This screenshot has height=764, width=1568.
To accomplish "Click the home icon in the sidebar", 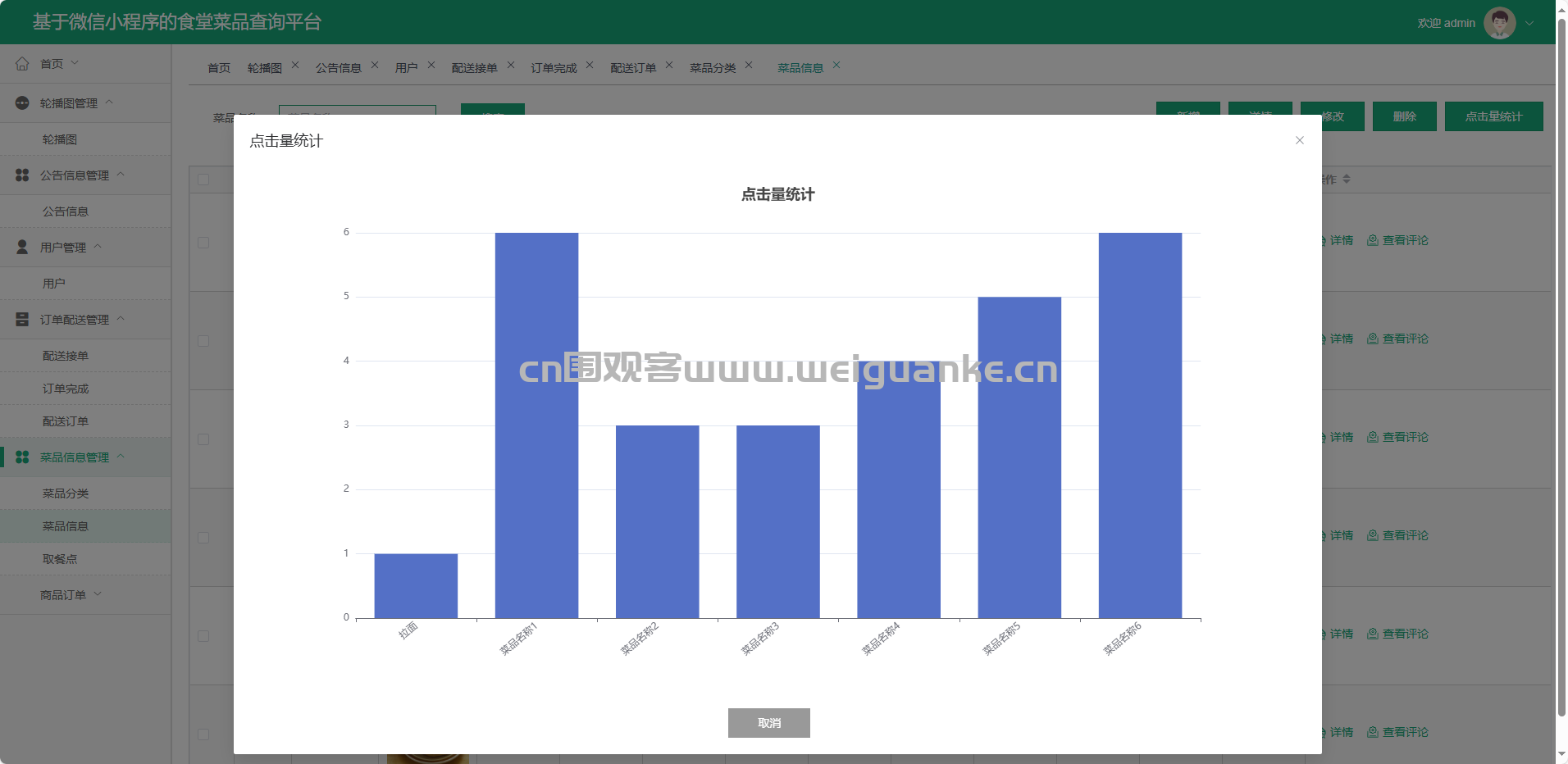I will coord(22,64).
